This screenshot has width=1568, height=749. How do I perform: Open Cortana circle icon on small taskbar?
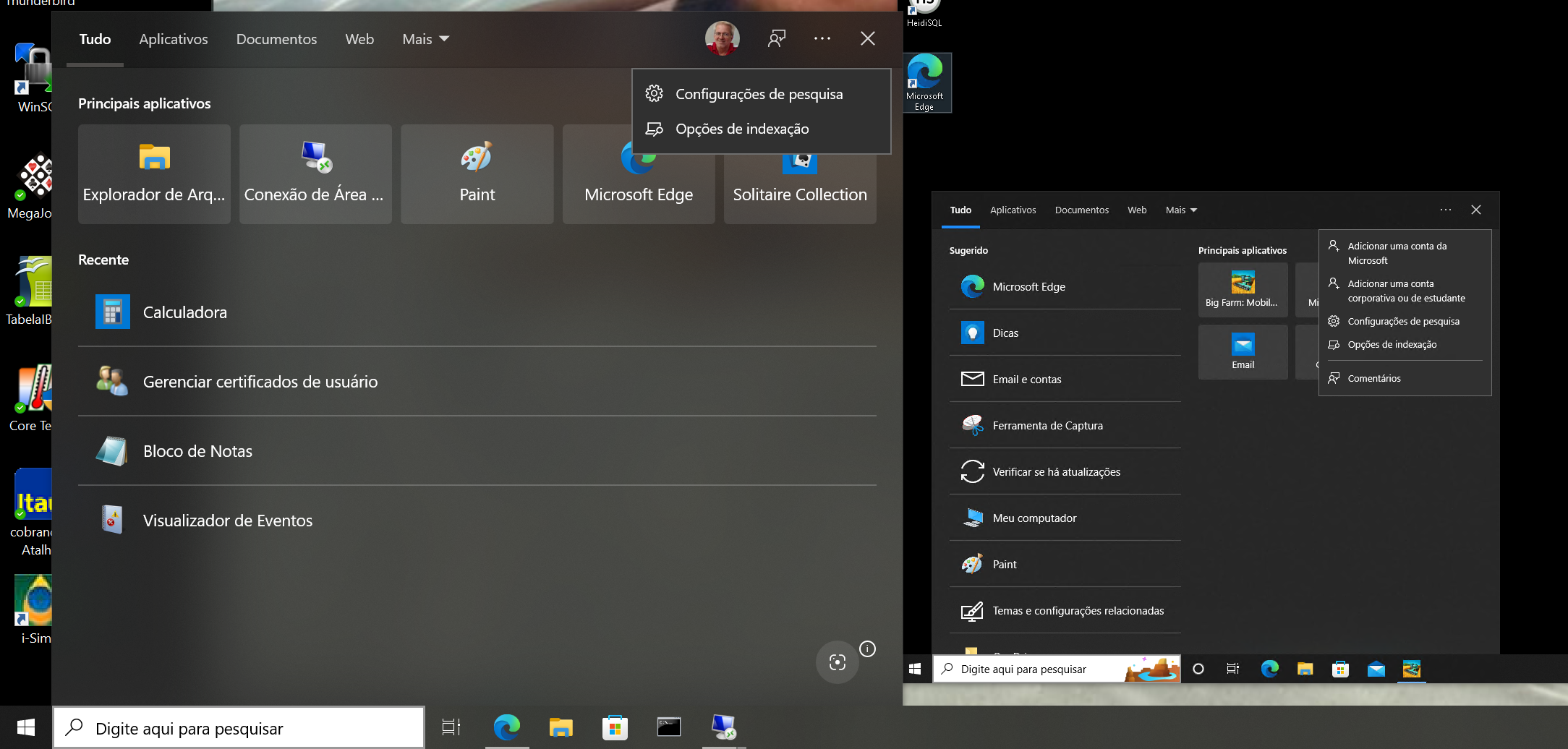point(1198,669)
